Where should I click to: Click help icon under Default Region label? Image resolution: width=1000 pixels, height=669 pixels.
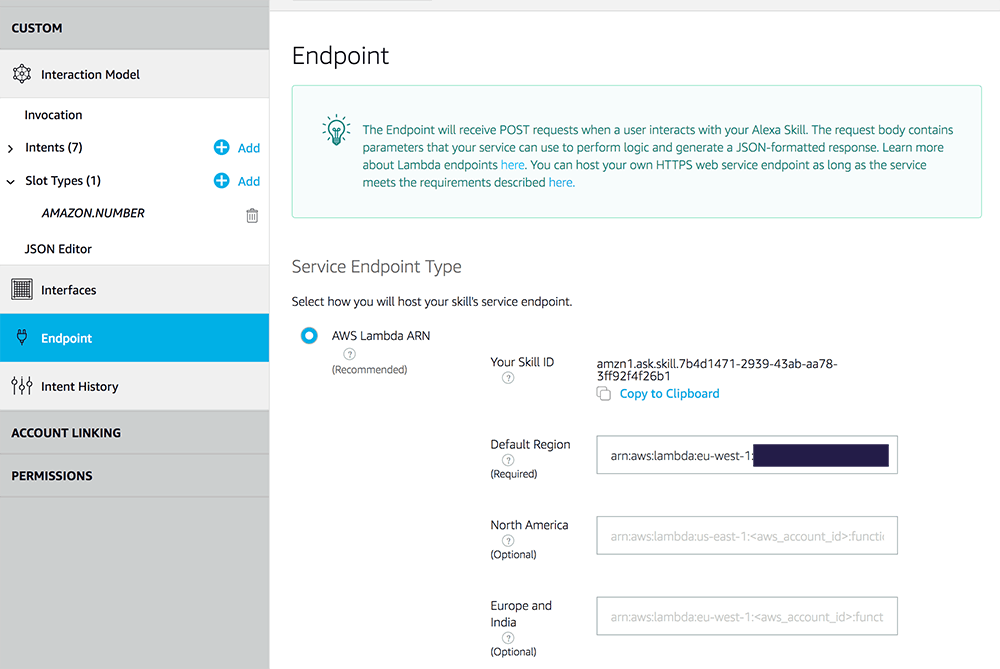pyautogui.click(x=508, y=460)
